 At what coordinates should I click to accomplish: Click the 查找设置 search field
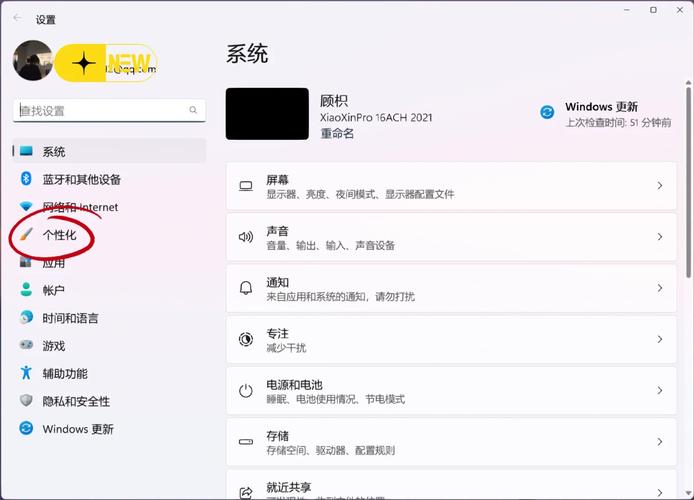pos(109,111)
